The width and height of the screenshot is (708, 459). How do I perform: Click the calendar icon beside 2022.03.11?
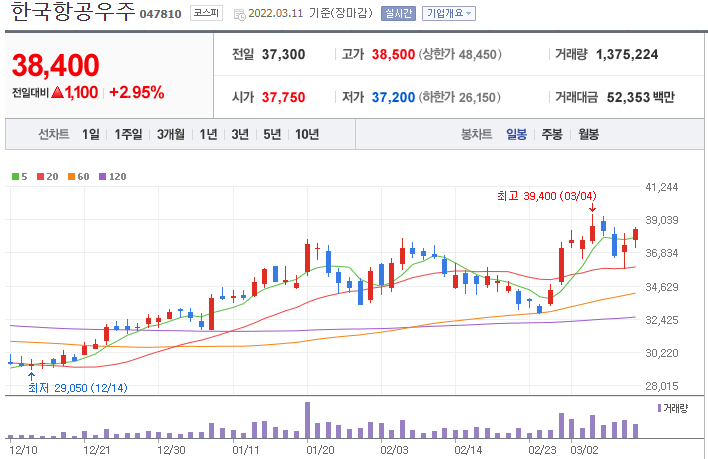click(x=239, y=14)
